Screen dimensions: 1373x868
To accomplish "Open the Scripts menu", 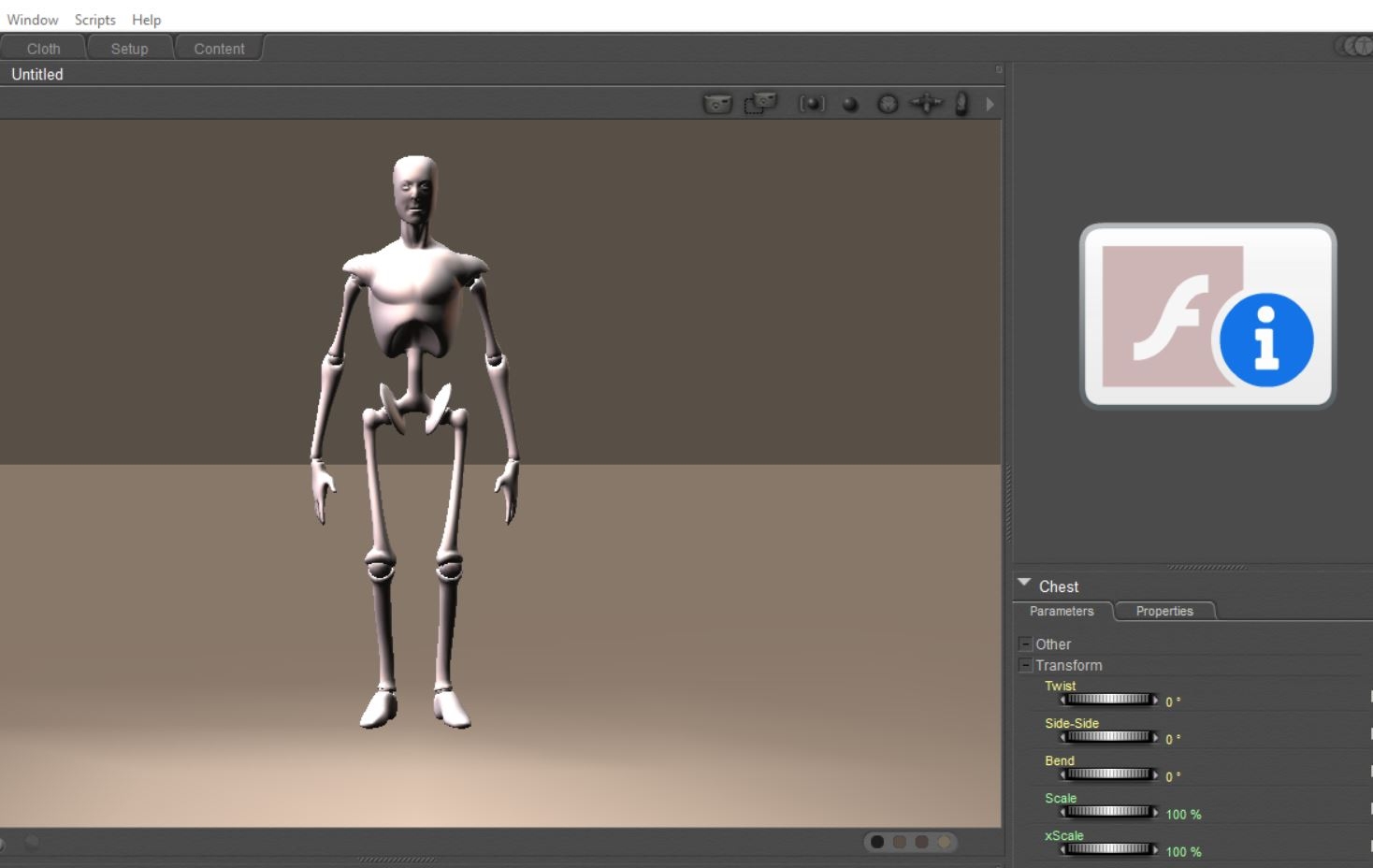I will coord(94,20).
